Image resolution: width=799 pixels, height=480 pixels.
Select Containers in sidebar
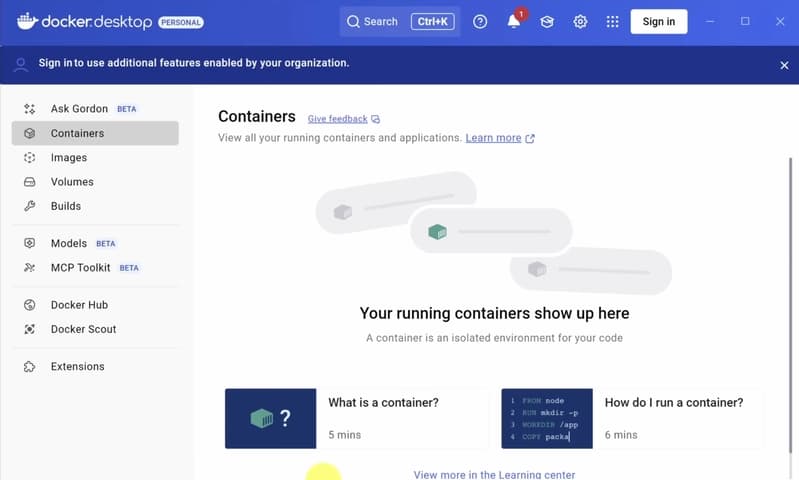[x=95, y=133]
